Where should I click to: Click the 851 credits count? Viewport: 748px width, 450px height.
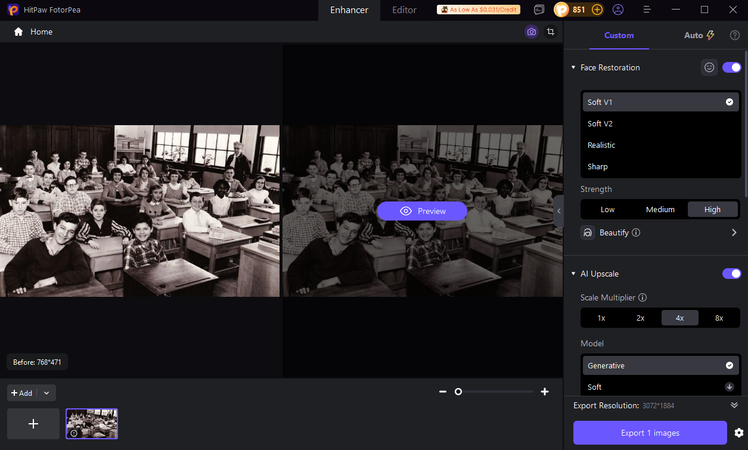pyautogui.click(x=579, y=10)
